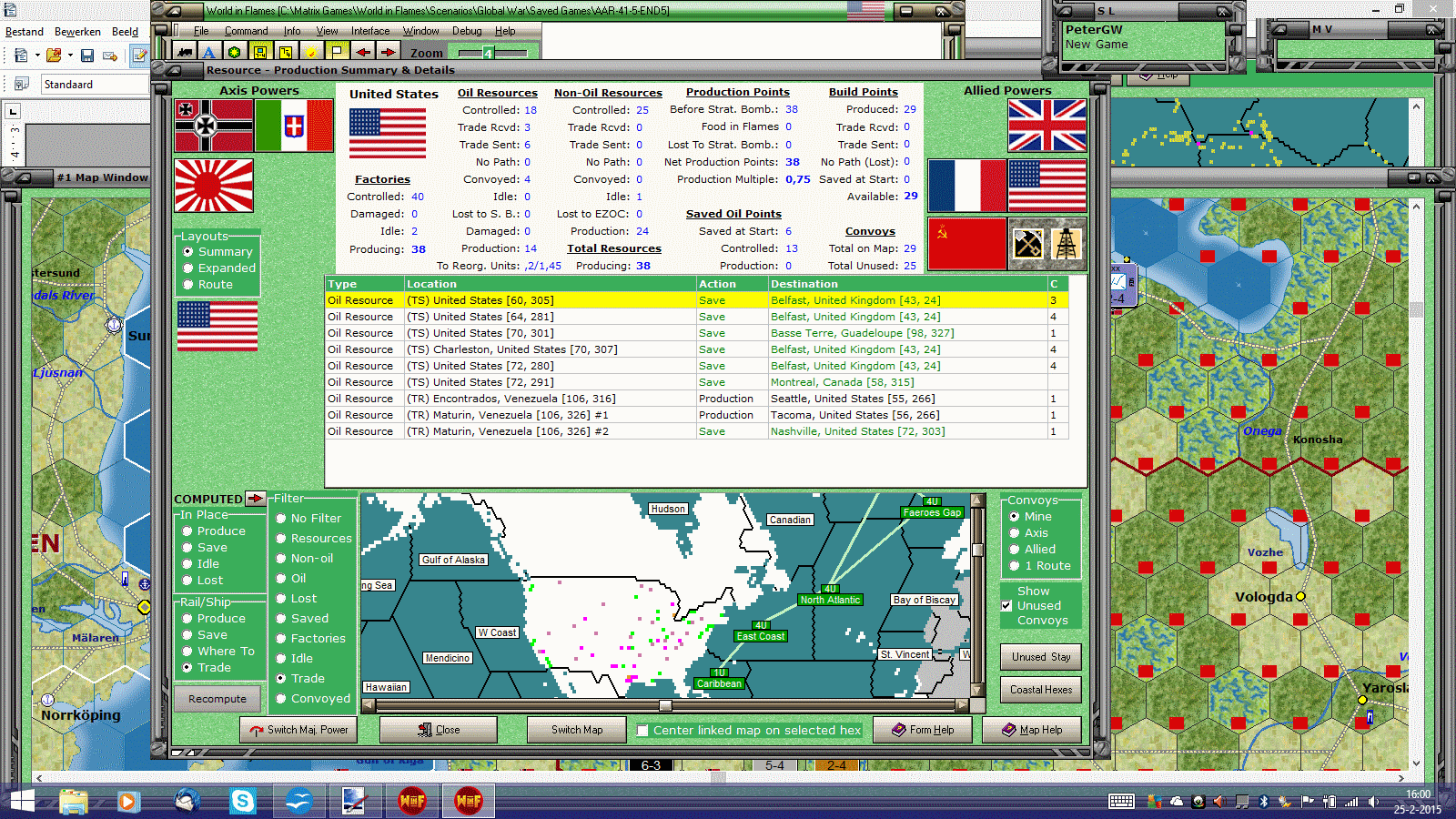Select the United Kingdom flag under Allied Powers
1456x819 pixels.
(x=1046, y=126)
